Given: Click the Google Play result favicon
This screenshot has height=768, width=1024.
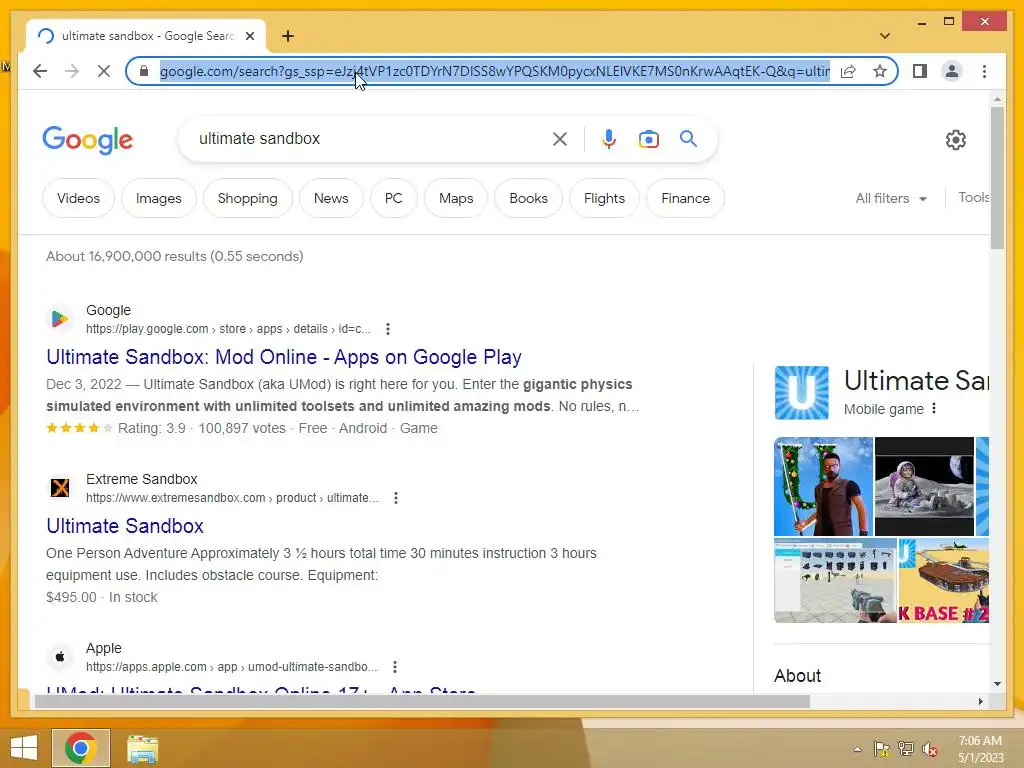Looking at the screenshot, I should [x=59, y=319].
